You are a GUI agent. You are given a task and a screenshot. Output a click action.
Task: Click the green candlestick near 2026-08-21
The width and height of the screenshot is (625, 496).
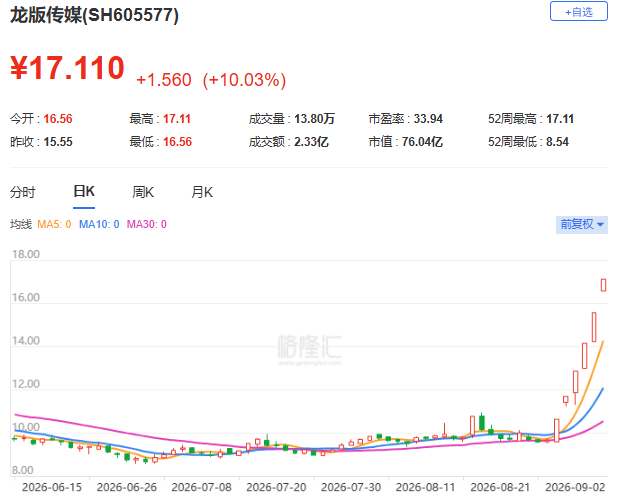(x=501, y=437)
